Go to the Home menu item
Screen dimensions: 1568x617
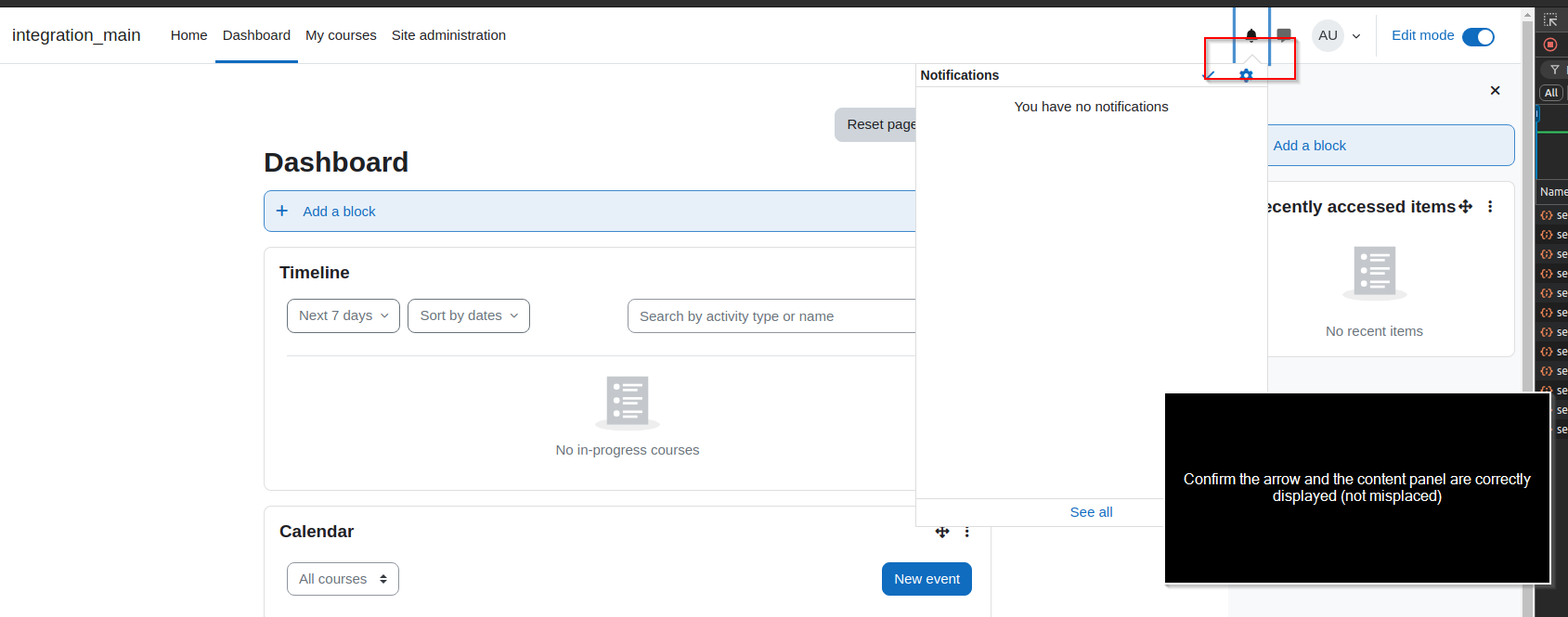[x=188, y=35]
